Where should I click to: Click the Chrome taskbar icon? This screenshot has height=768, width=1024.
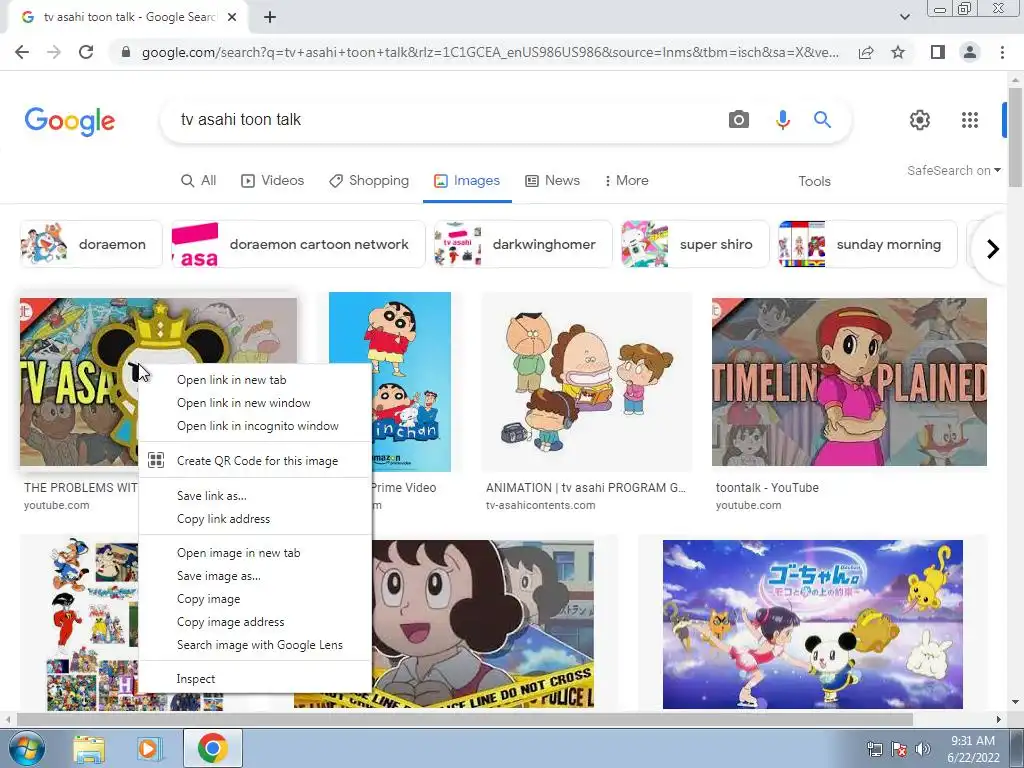pyautogui.click(x=213, y=748)
